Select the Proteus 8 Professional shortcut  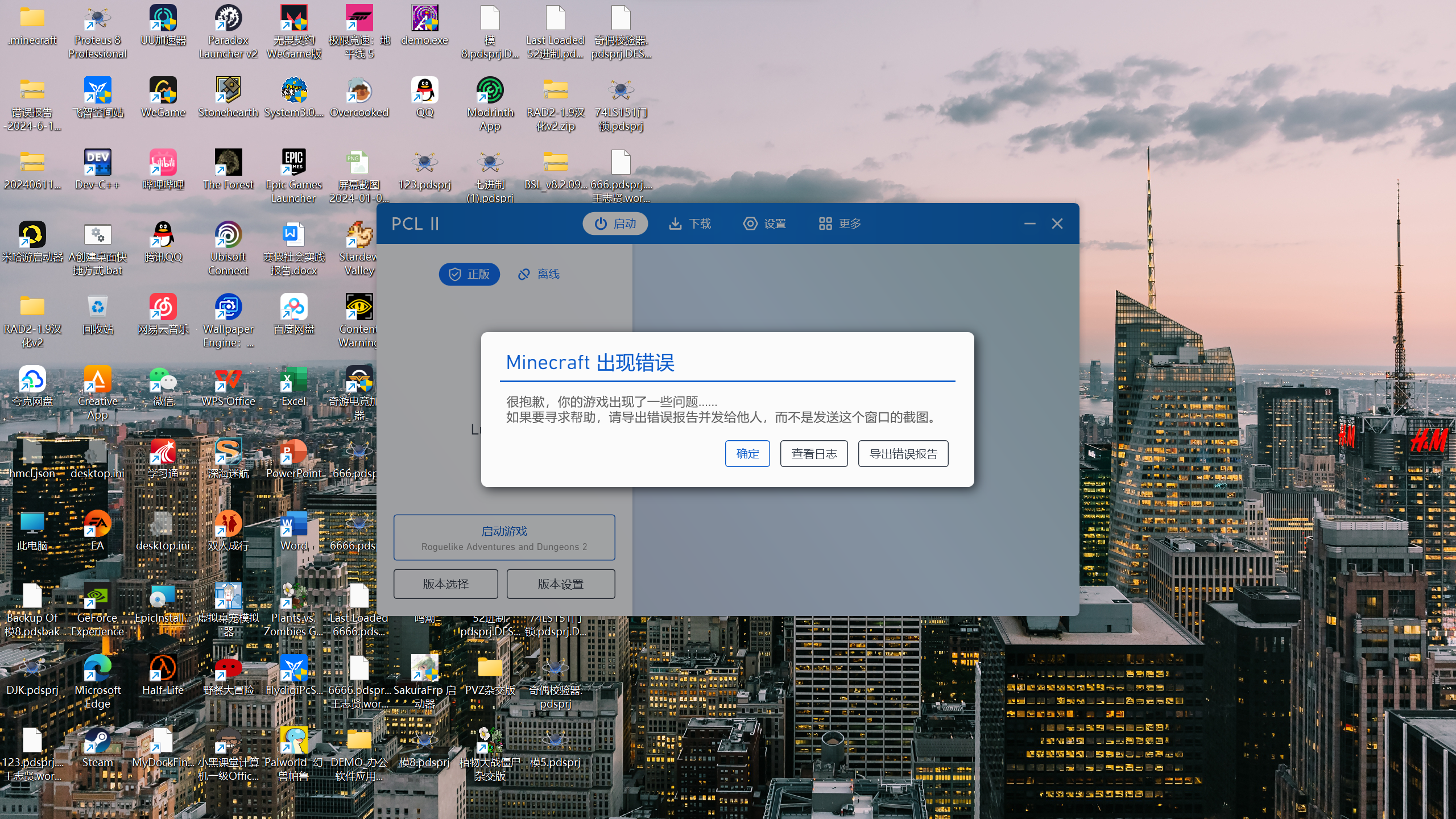pyautogui.click(x=98, y=32)
